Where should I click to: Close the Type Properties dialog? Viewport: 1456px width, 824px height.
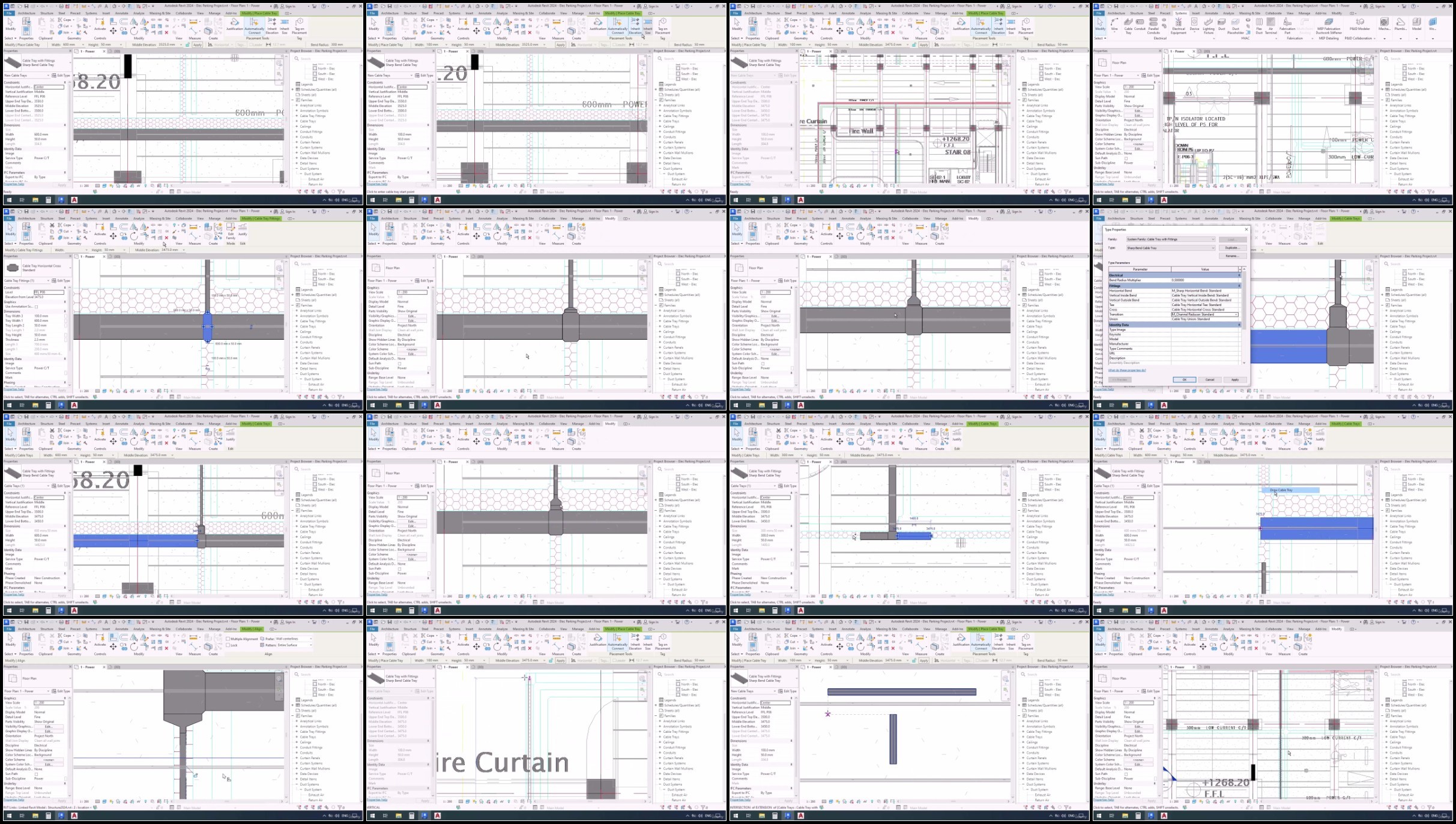1246,229
